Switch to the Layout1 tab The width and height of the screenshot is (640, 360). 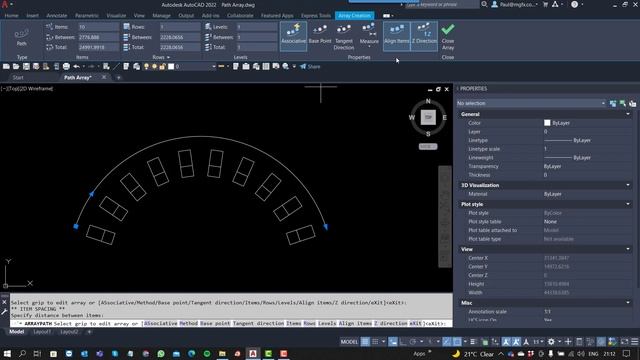(x=42, y=332)
